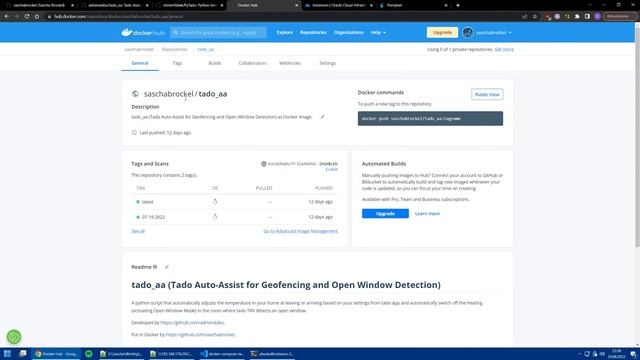
Task: Click vulnerability scanning shield icon
Action: point(264,164)
